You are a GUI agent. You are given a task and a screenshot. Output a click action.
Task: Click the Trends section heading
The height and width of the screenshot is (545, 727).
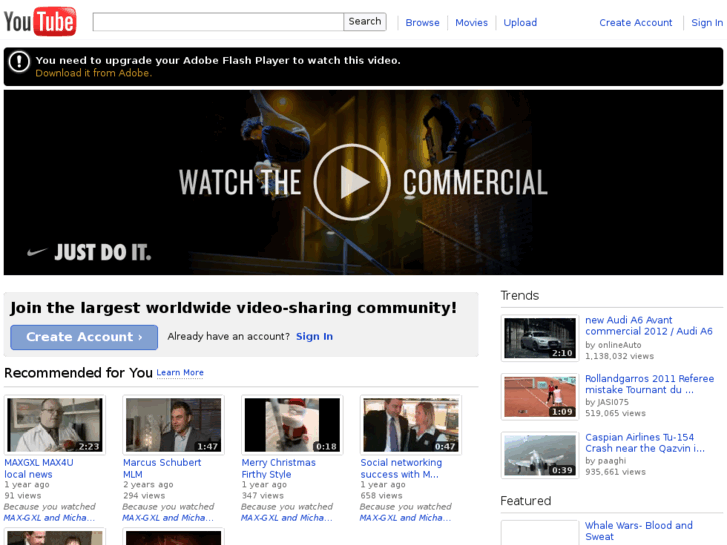[520, 295]
